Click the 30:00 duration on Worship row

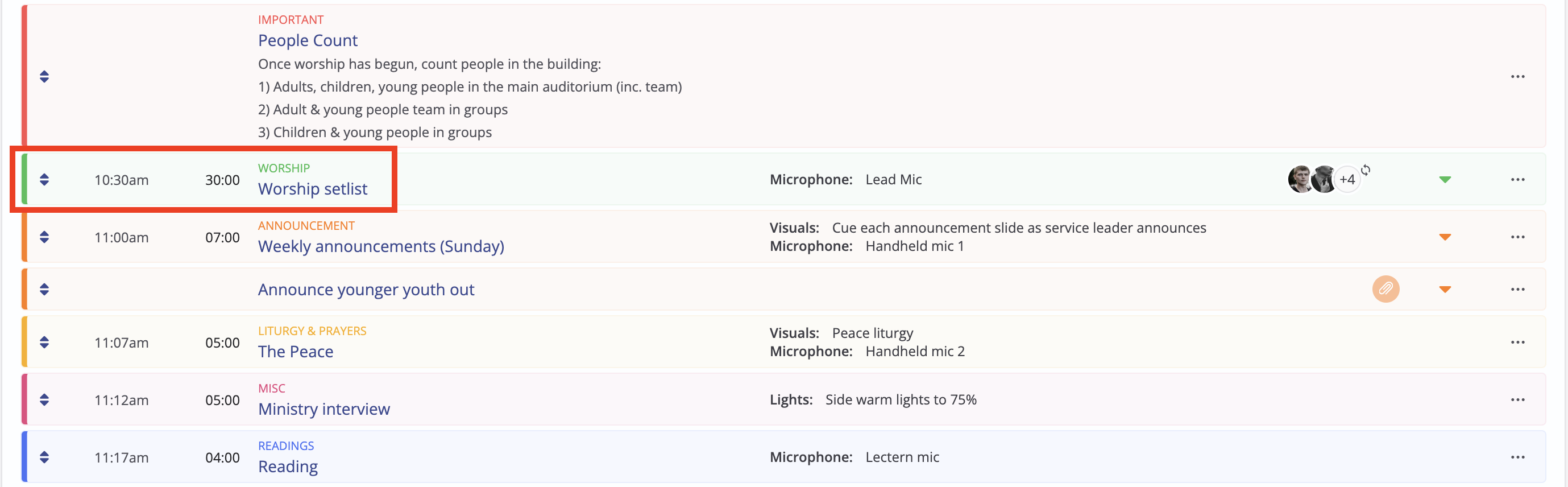222,180
